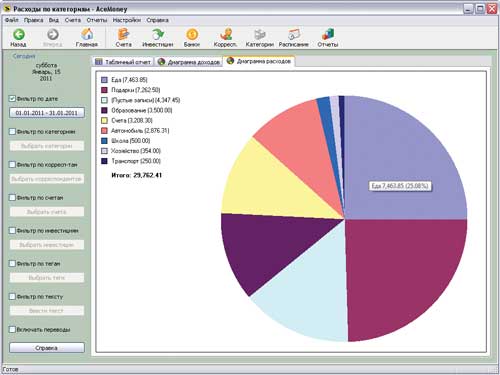Click the date range button 01.01.2011 - 31.01.2011
Viewport: 500px width, 375px height.
pos(47,113)
